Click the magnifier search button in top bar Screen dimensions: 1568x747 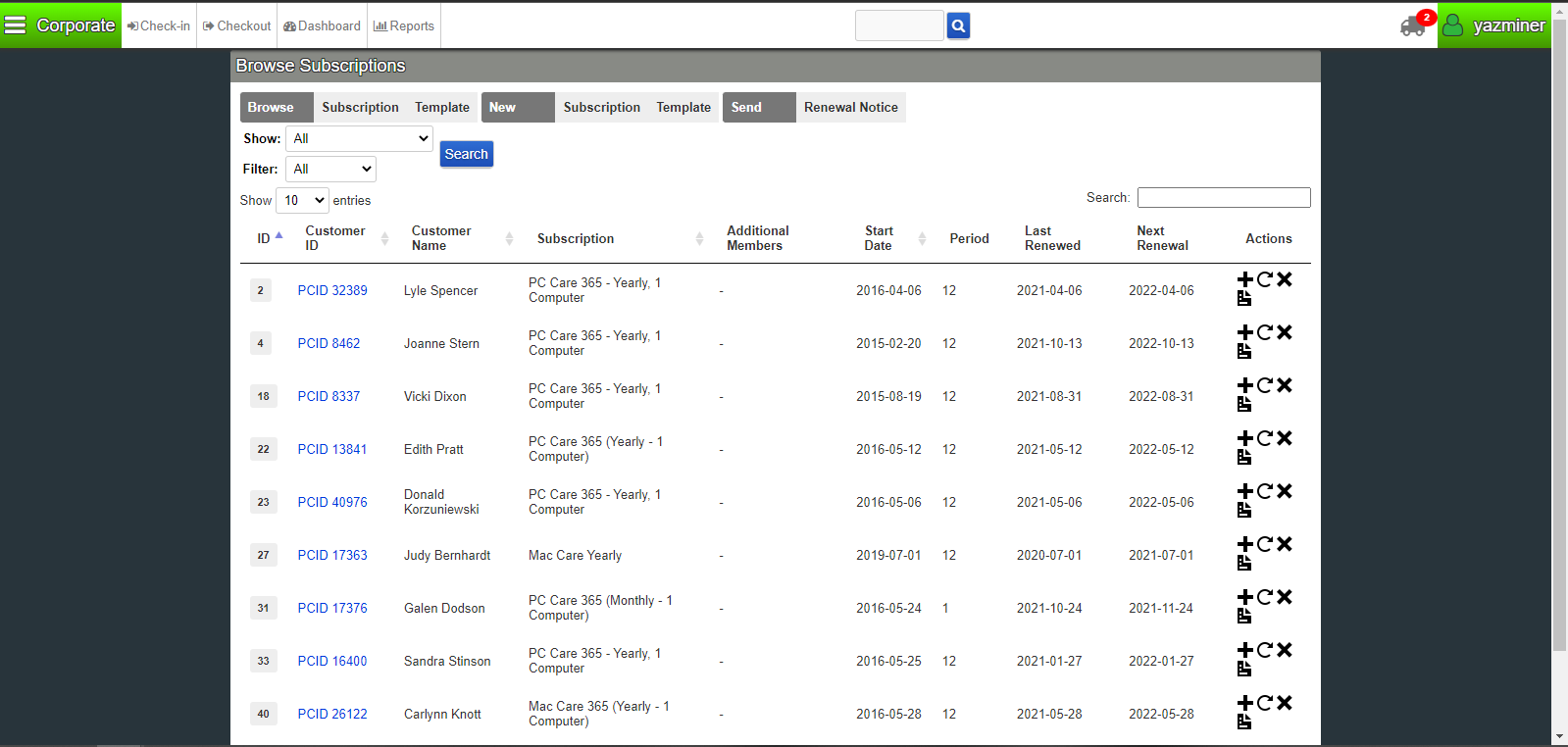[x=958, y=25]
